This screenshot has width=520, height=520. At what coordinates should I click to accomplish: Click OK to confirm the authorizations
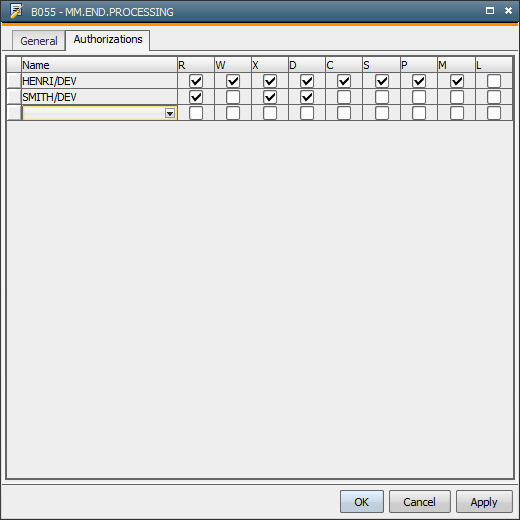[x=362, y=502]
